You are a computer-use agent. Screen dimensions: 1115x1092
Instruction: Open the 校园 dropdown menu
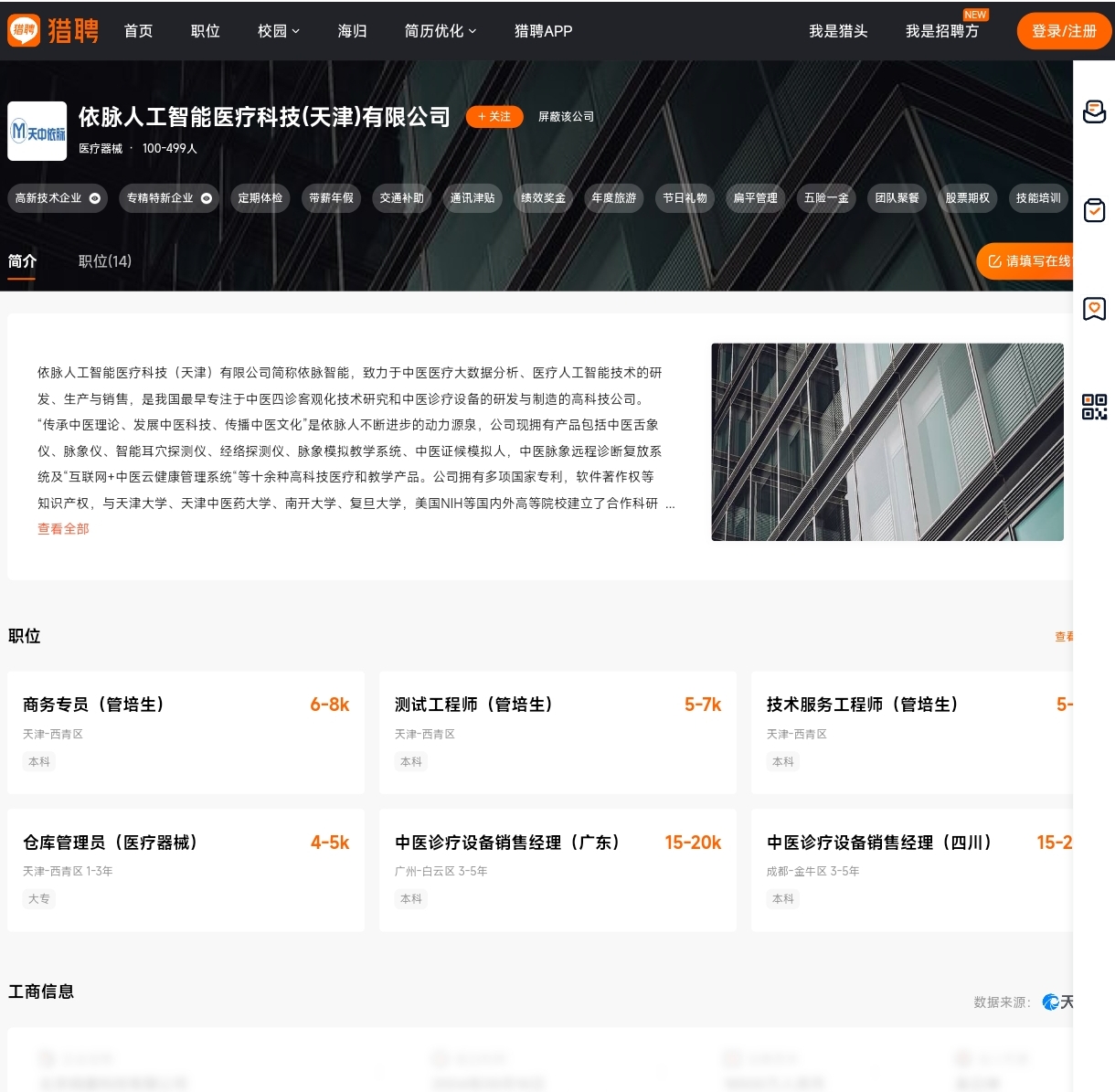(278, 31)
